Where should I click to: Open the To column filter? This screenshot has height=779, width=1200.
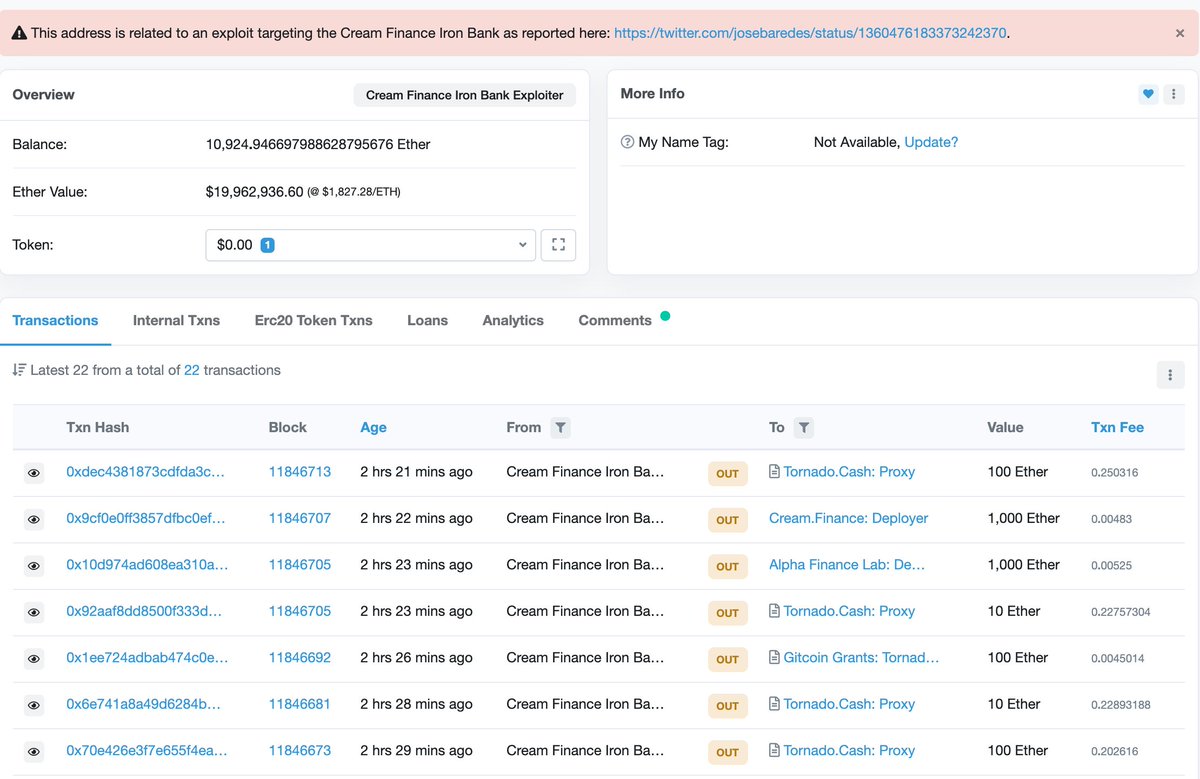pyautogui.click(x=804, y=427)
